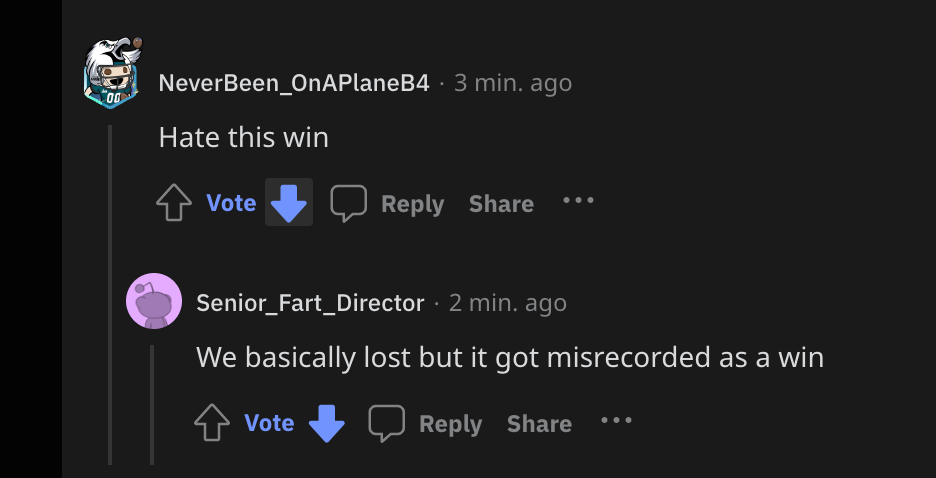Share the "Hate this win" comment

[501, 203]
